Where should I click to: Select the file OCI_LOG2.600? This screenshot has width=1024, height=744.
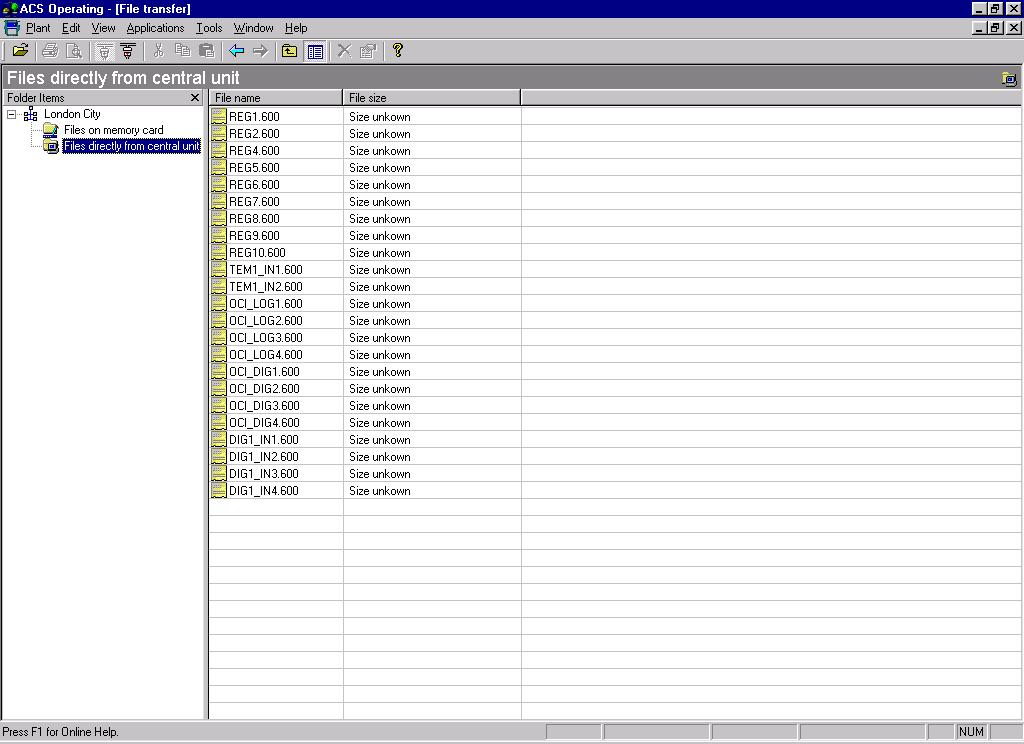pos(266,321)
